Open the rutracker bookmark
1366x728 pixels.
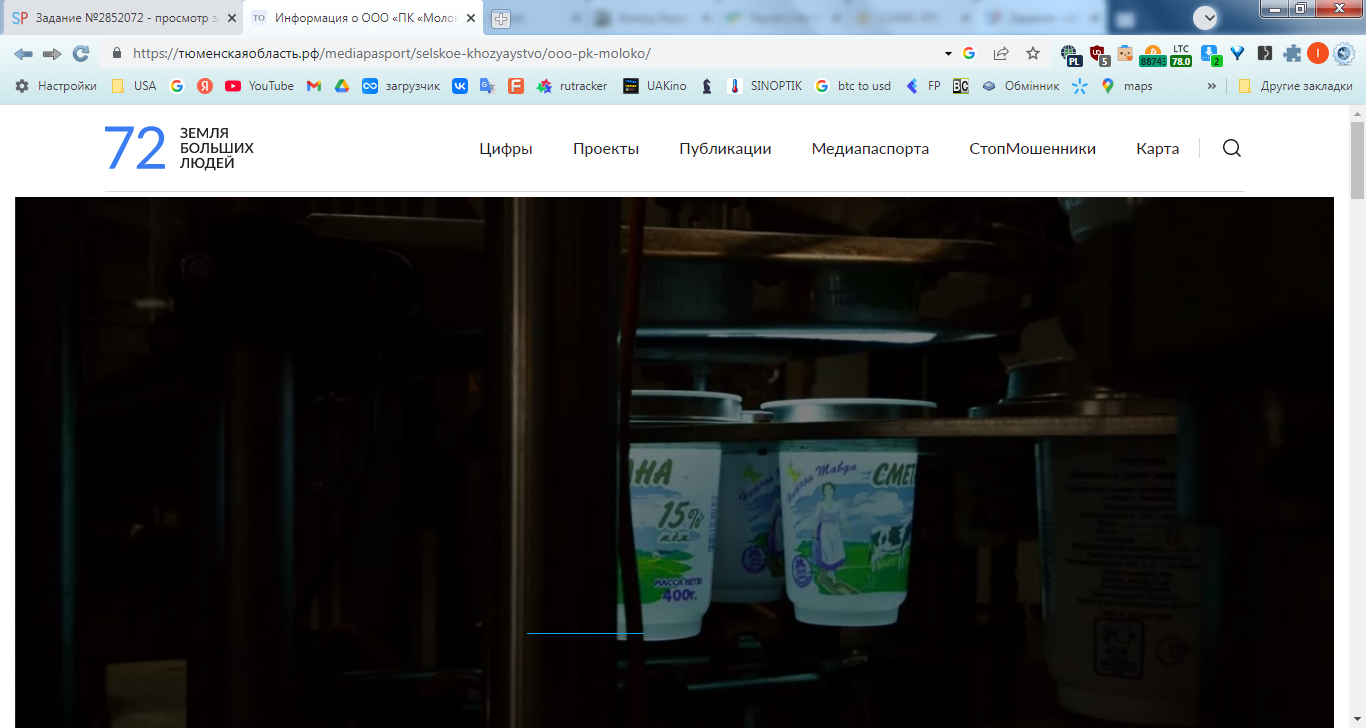tap(572, 86)
